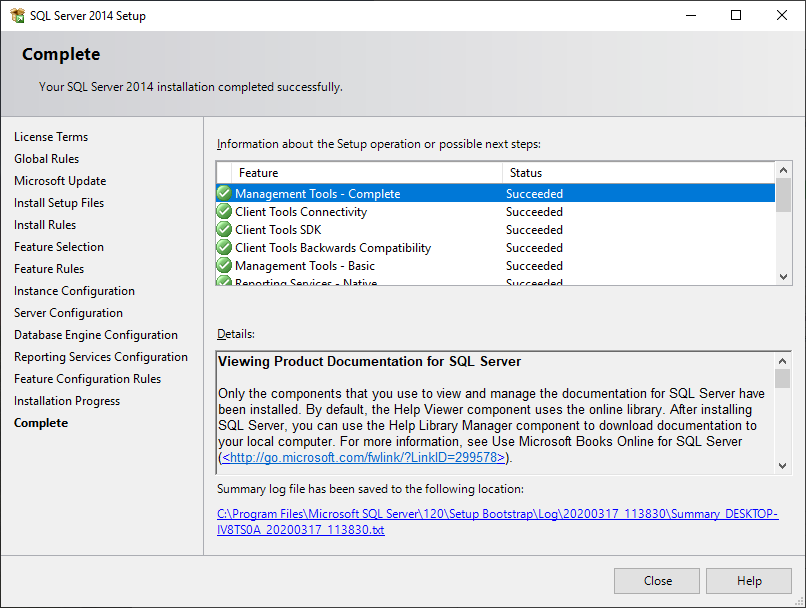
Task: Click the Feature column header
Action: (x=367, y=173)
